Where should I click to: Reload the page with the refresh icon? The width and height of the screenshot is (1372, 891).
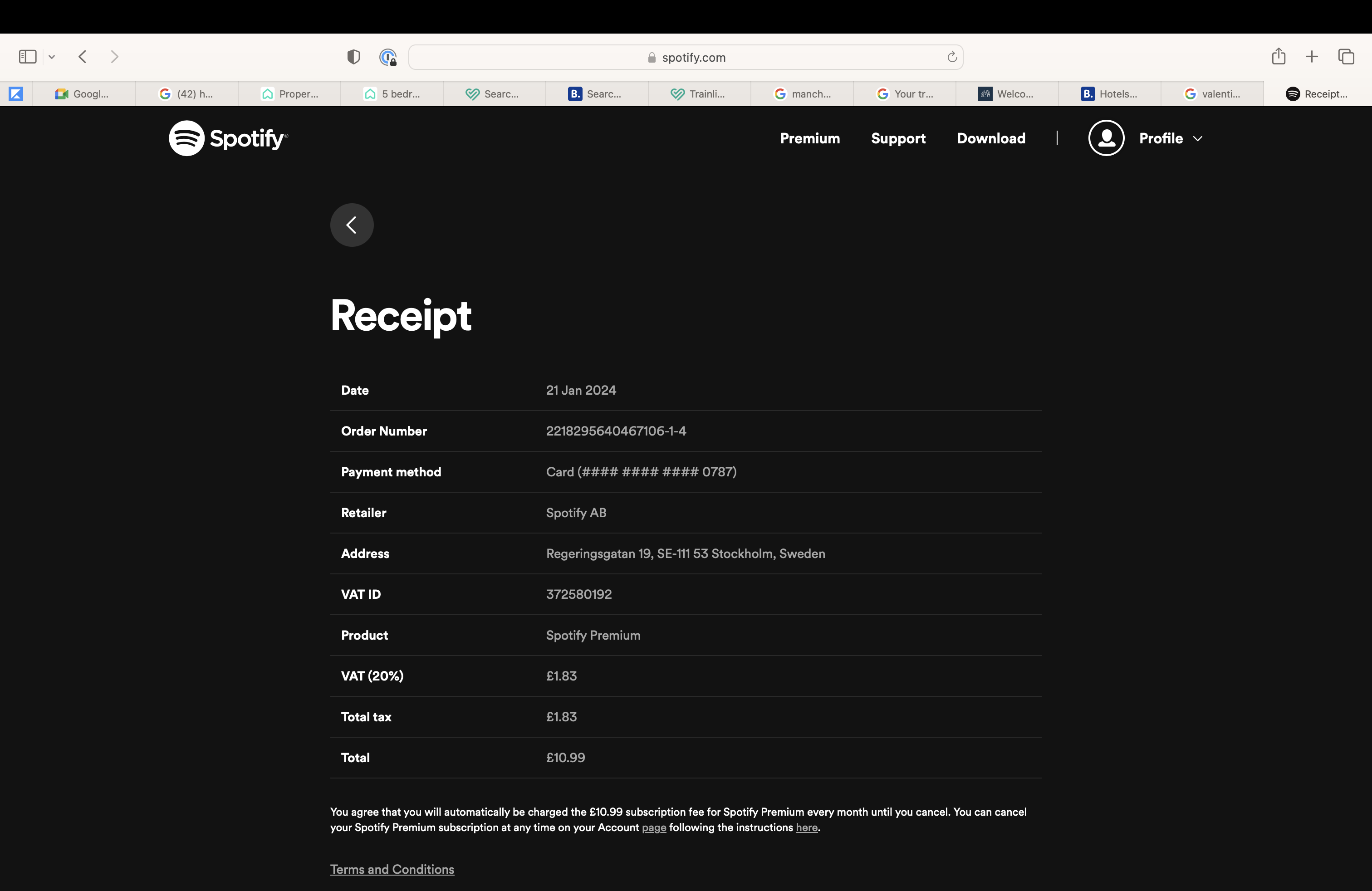[952, 57]
